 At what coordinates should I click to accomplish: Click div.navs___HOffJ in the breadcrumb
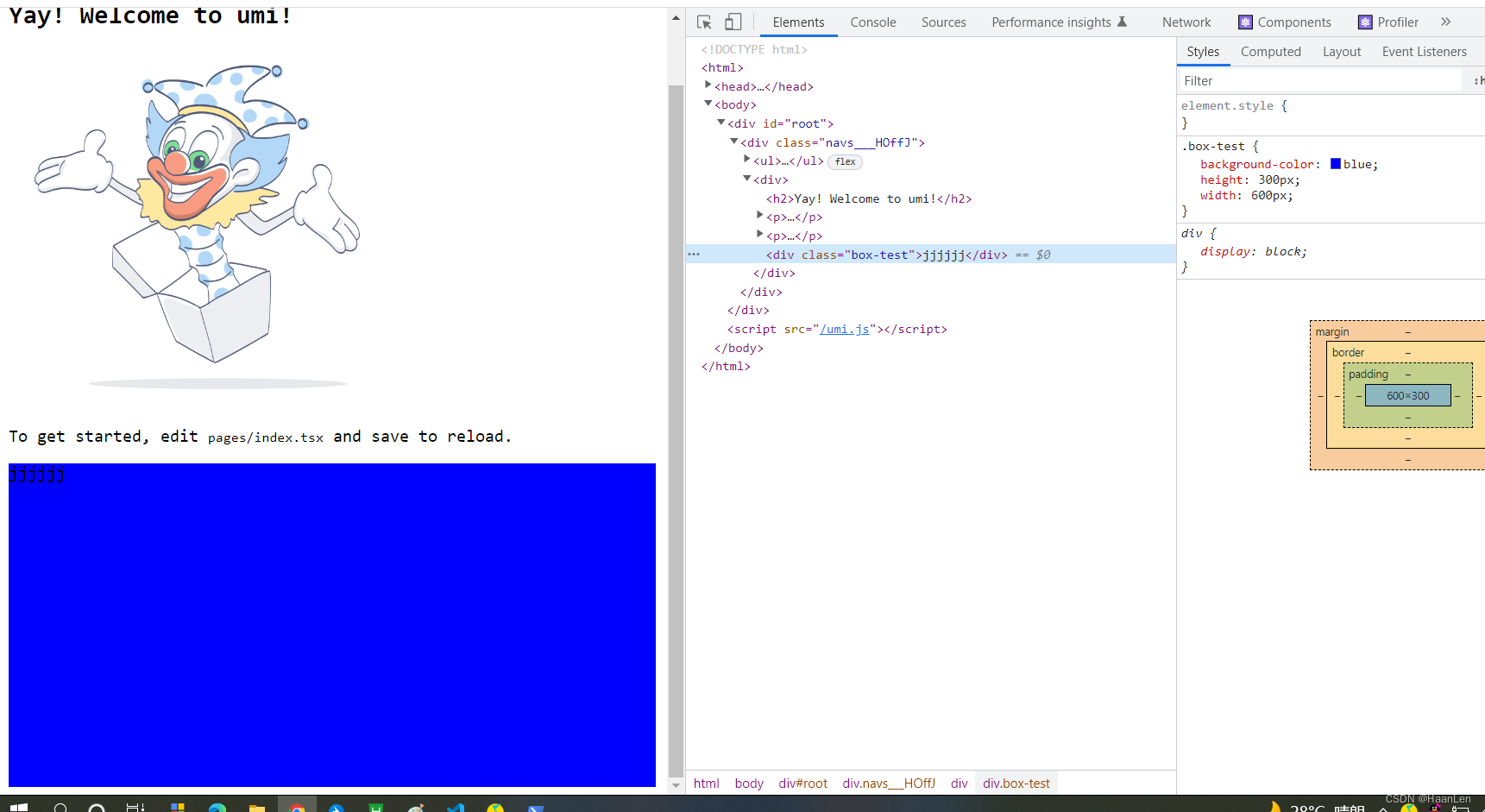[x=889, y=784]
